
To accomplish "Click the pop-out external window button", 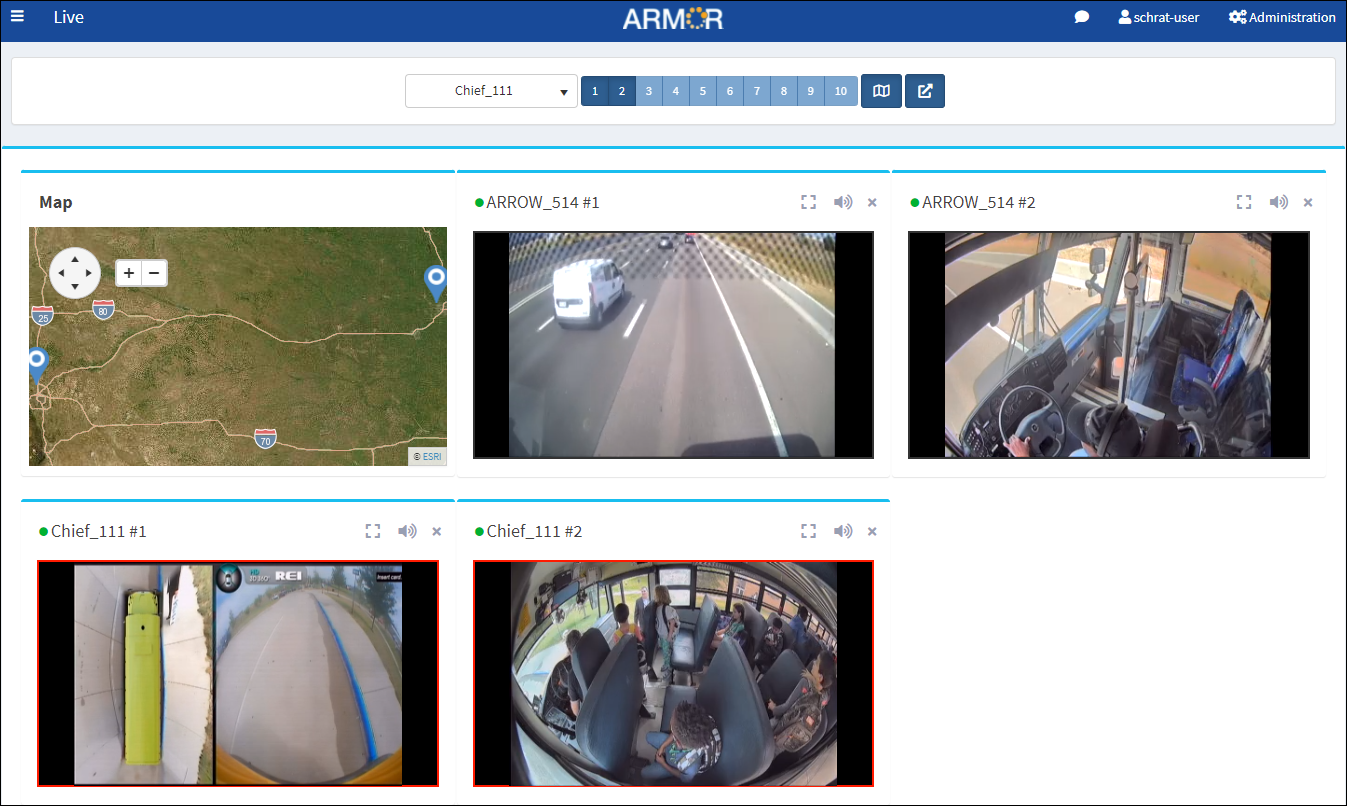I will 925,91.
